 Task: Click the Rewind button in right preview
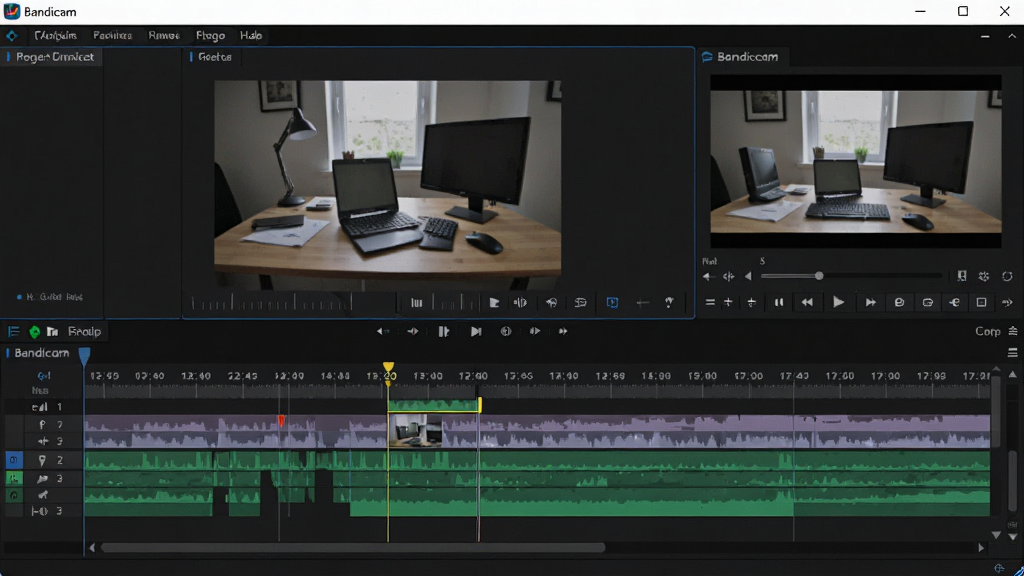click(807, 302)
